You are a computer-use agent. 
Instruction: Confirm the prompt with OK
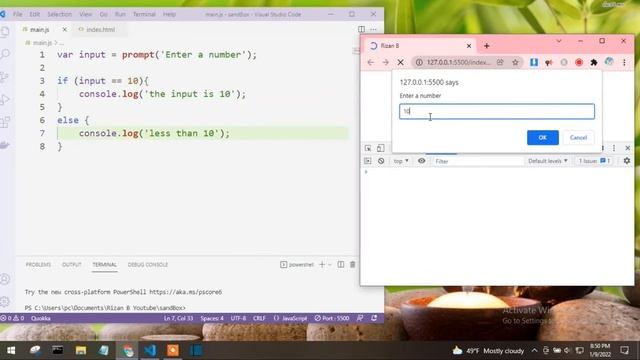coord(542,138)
